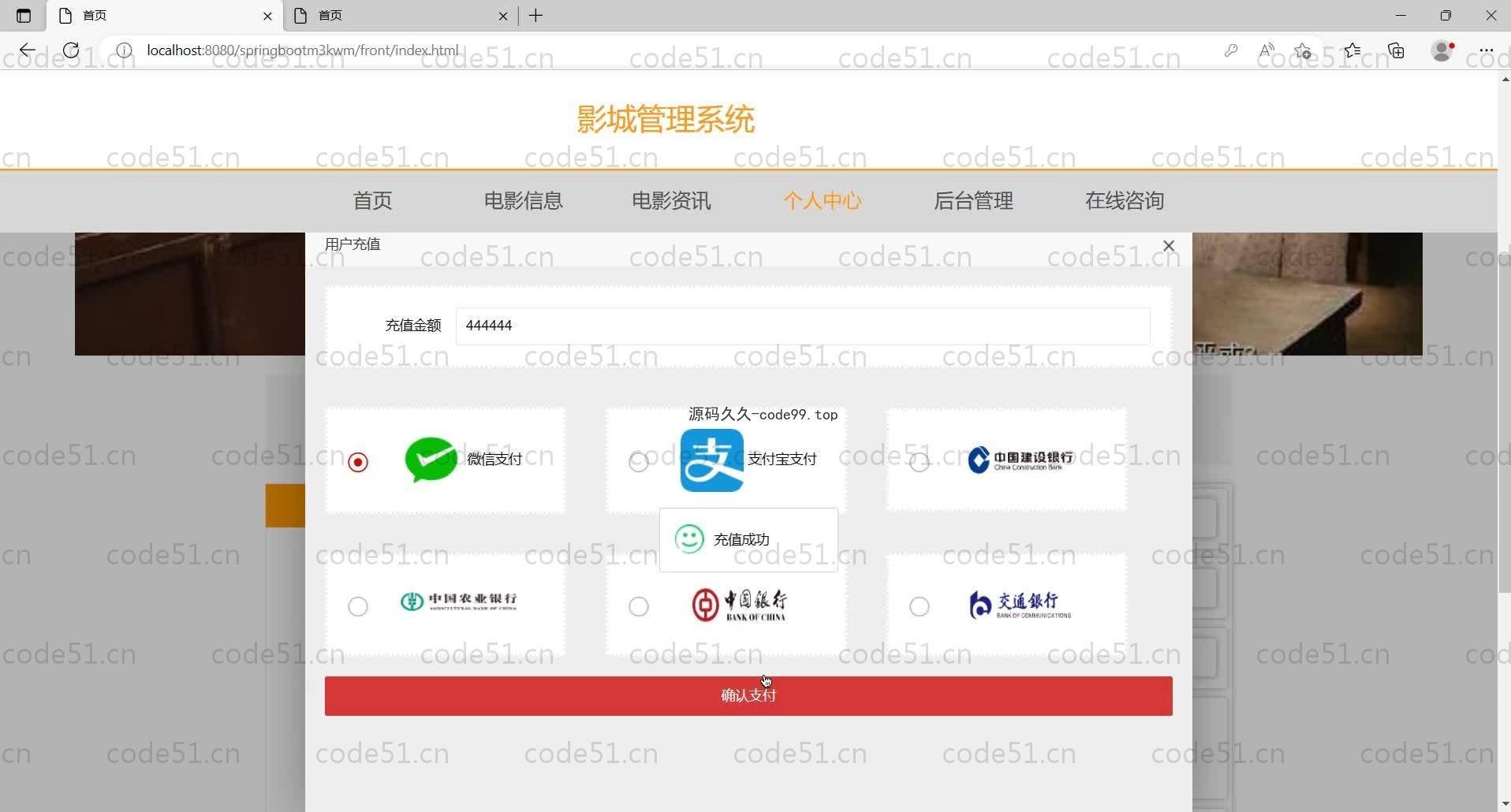Screen dimensions: 1511x812
Task: Click the browser back arrow
Action: point(28,50)
